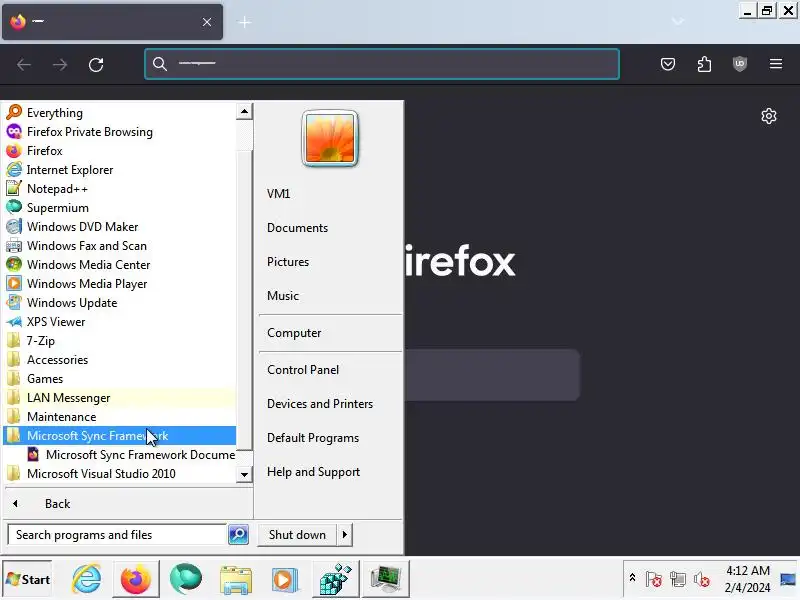
Task: Click the Start menu search magnifier button
Action: coord(238,534)
